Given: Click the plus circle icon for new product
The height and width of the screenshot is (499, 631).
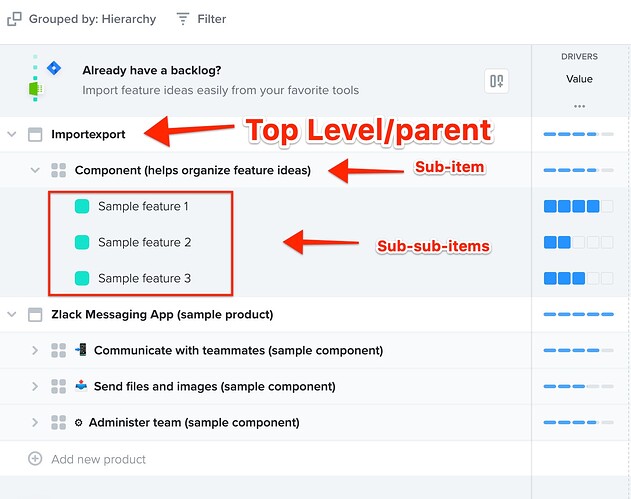Looking at the screenshot, I should click(x=35, y=459).
